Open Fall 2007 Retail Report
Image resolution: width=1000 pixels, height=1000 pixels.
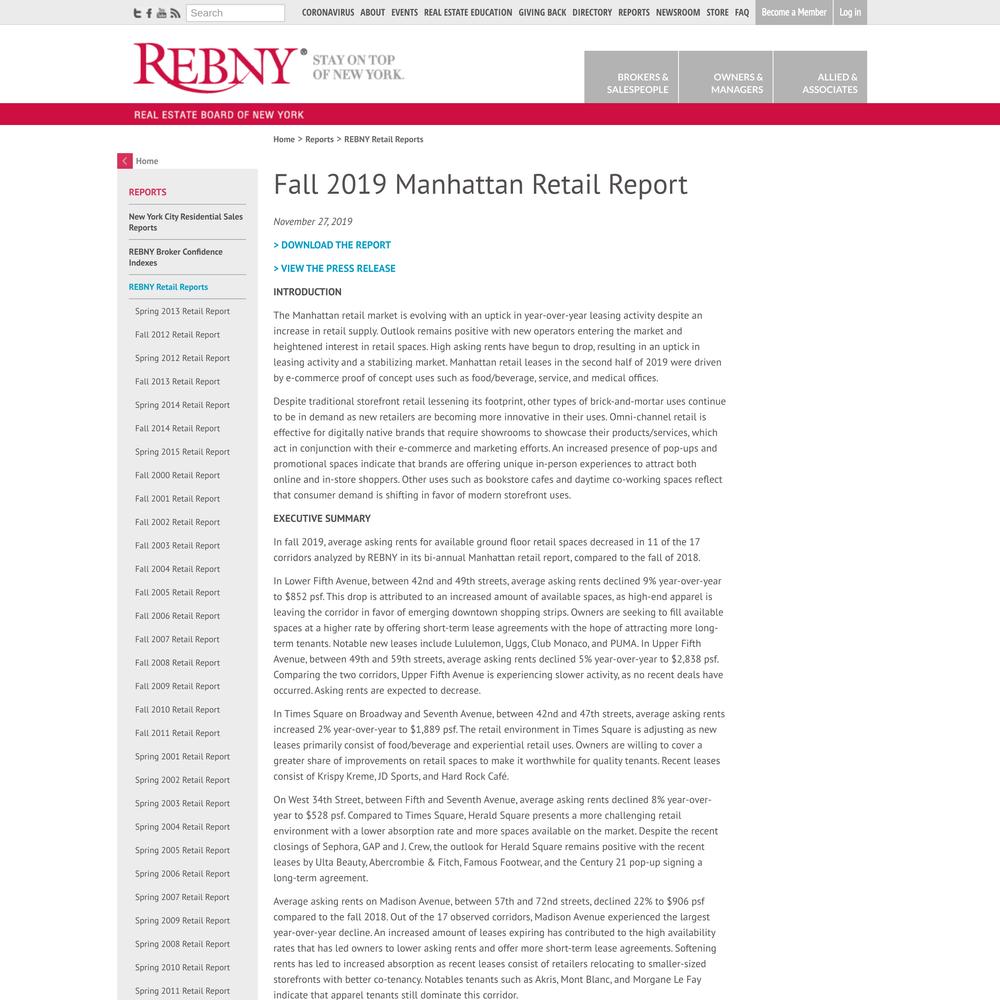click(177, 639)
